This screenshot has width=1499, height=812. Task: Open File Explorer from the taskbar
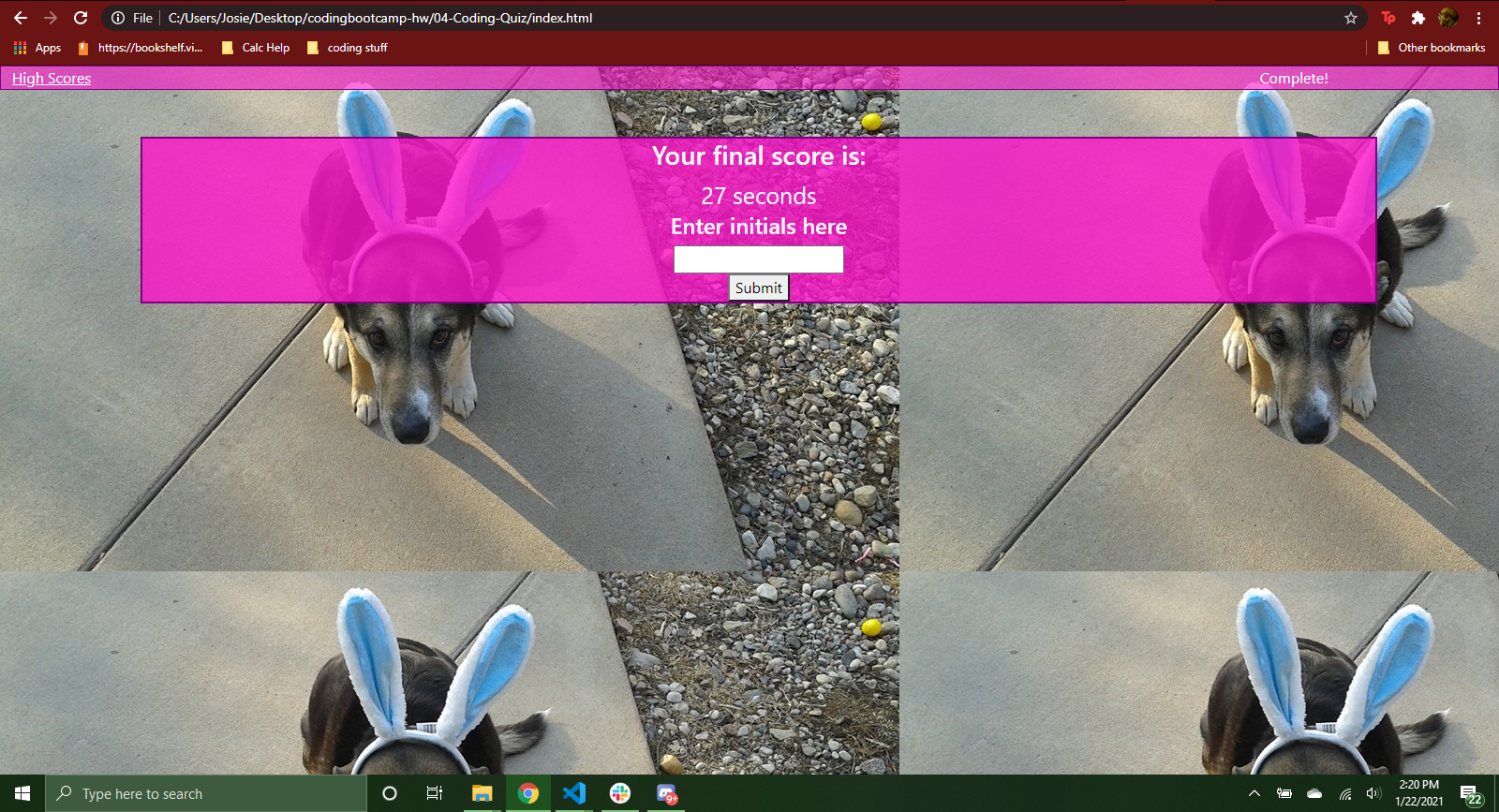(482, 793)
